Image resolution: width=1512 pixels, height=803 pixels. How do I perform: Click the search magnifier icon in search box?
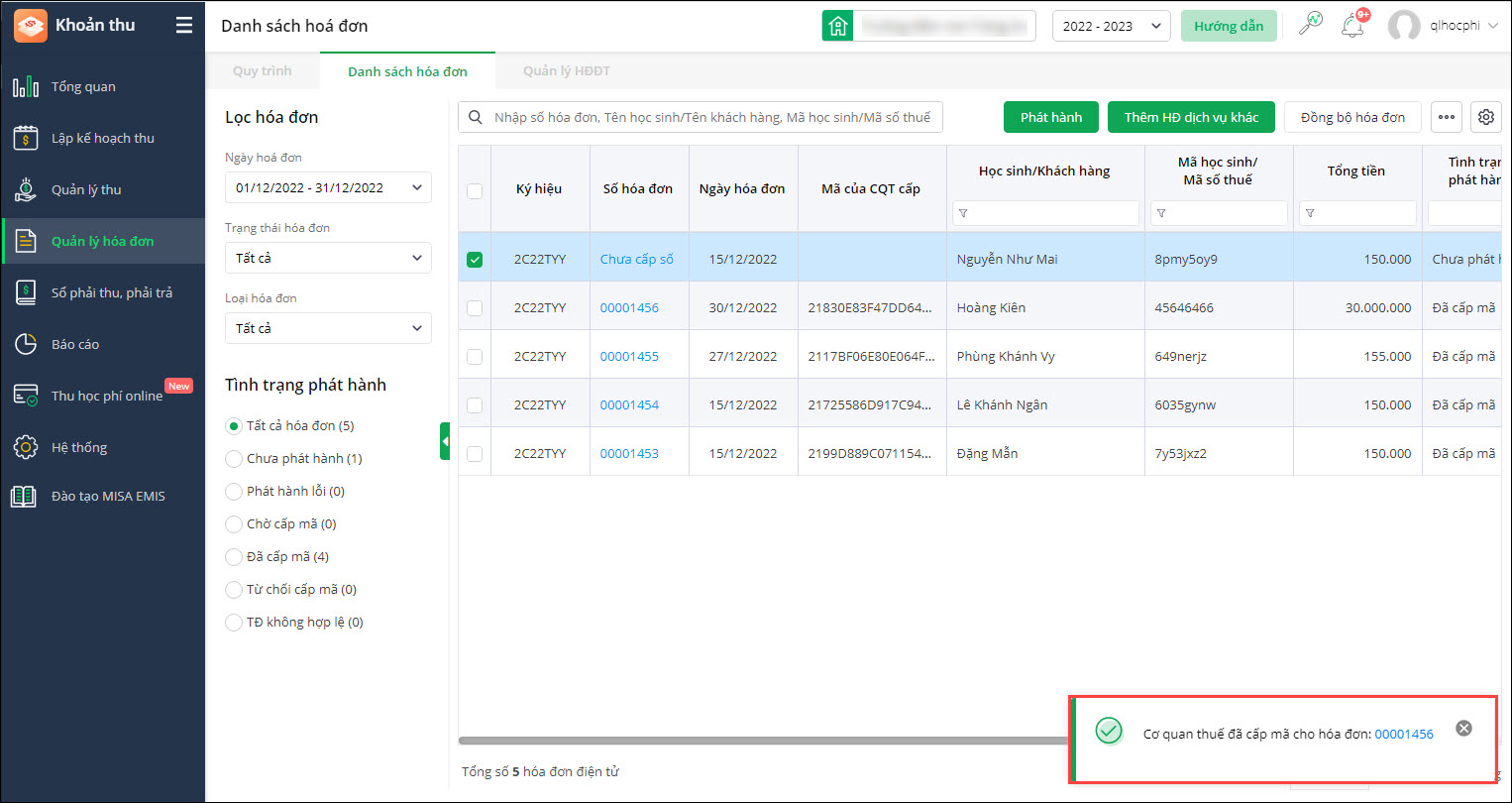click(x=476, y=117)
